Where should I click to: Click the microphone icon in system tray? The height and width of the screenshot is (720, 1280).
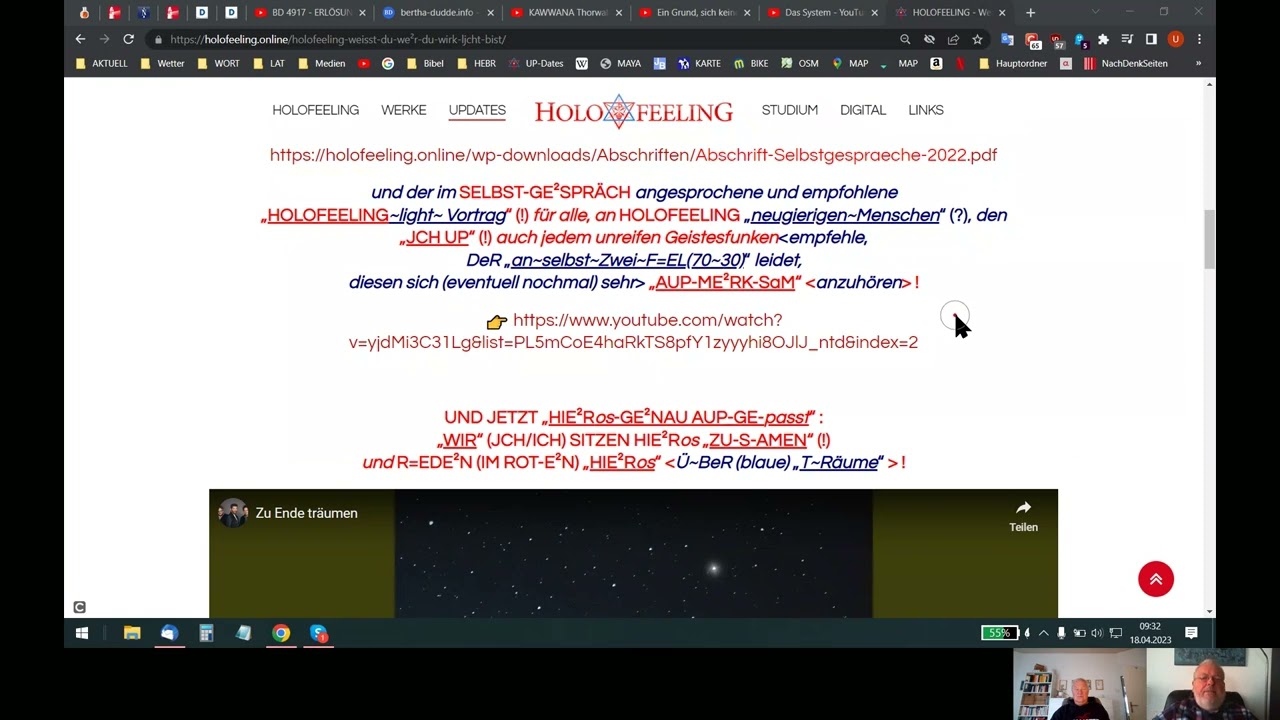1061,633
